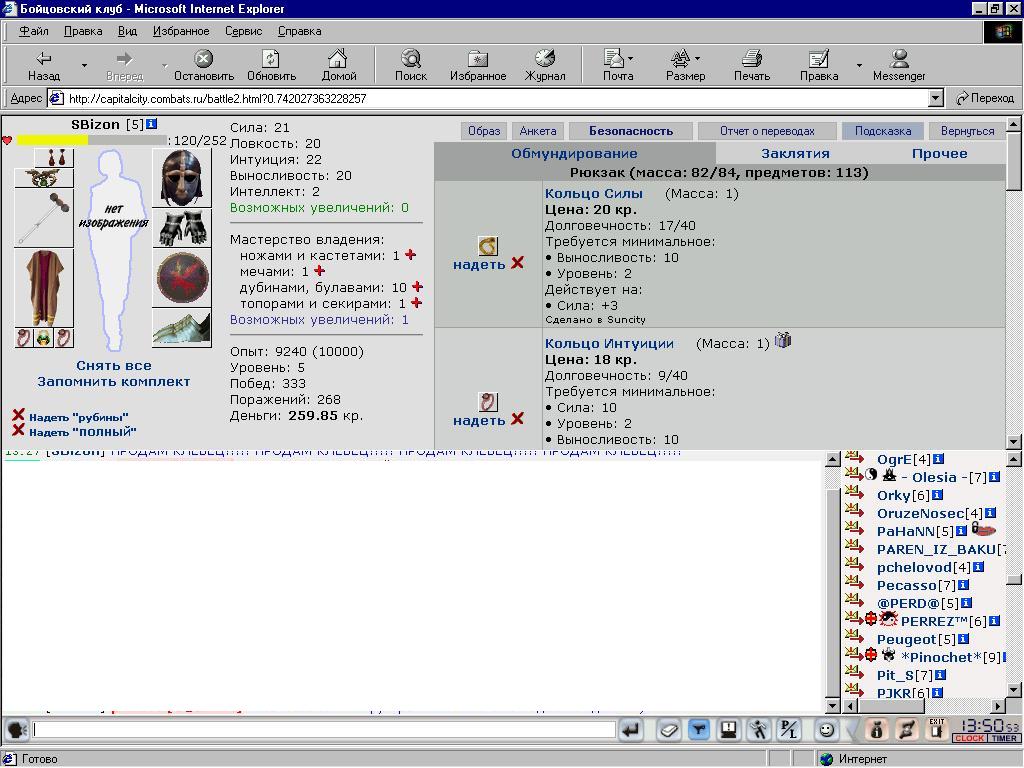Screen dimensions: 1024x768
Task: Open the Размер (Size) toolbar button
Action: (x=685, y=66)
